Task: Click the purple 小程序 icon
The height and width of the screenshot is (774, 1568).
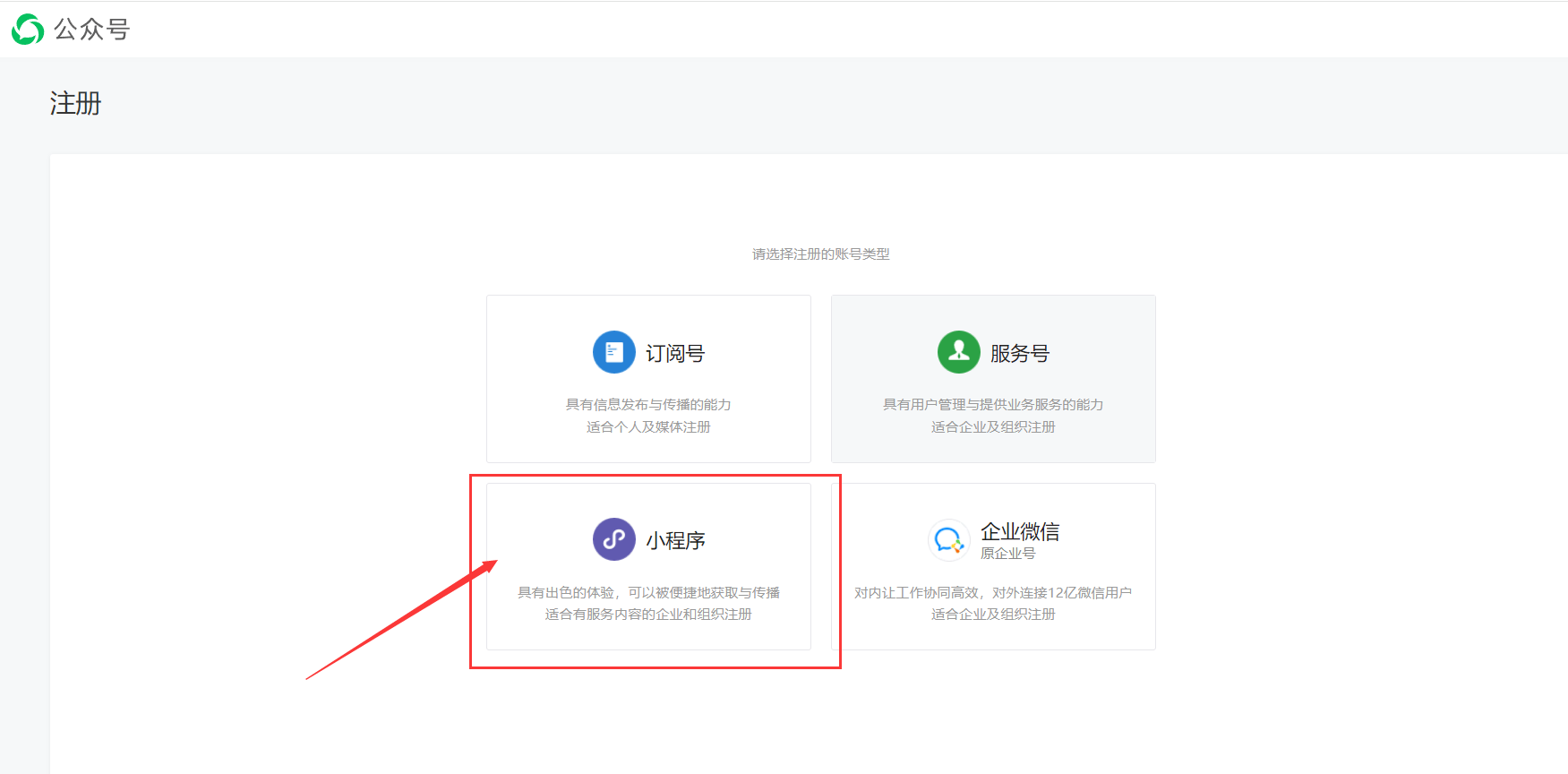Action: pyautogui.click(x=614, y=539)
